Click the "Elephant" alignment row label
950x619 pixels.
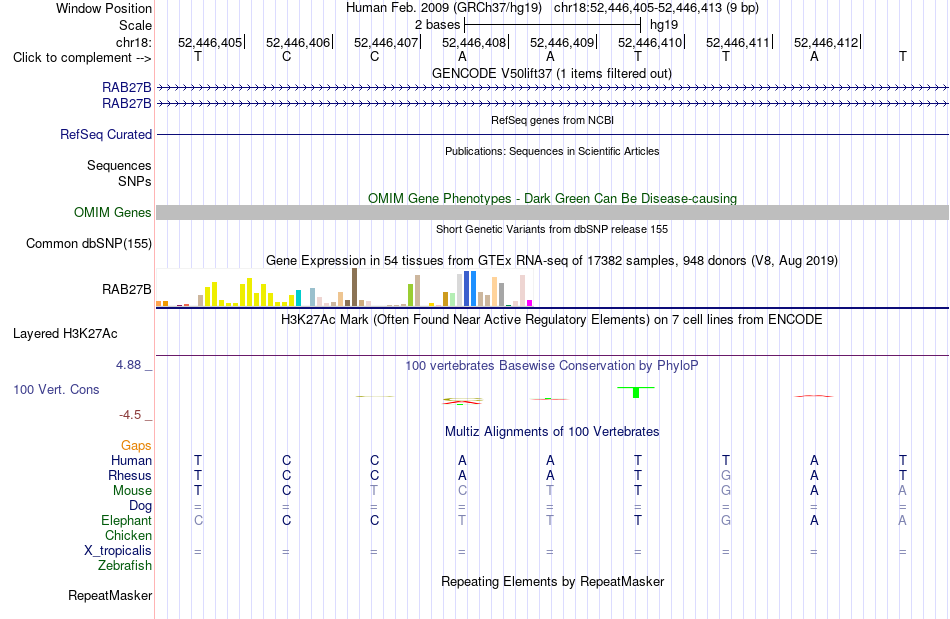point(126,520)
